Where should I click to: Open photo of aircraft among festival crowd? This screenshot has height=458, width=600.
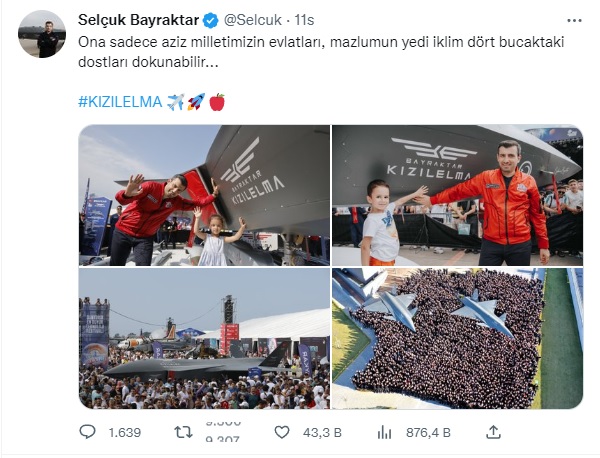[204, 338]
